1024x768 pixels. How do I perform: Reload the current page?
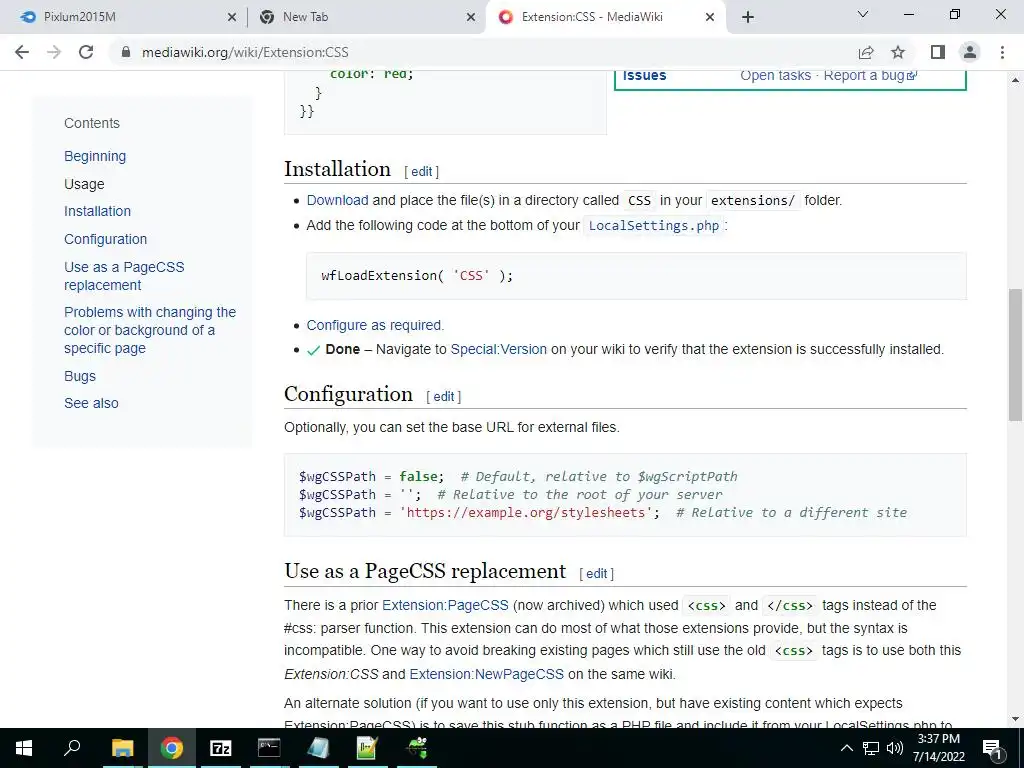coord(86,52)
